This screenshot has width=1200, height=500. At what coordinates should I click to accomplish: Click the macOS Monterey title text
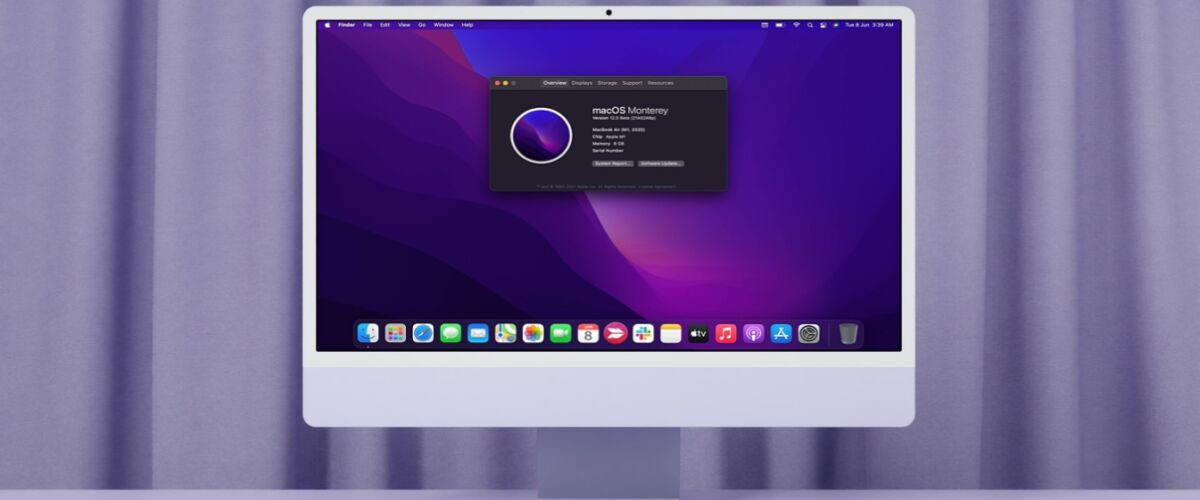[630, 110]
